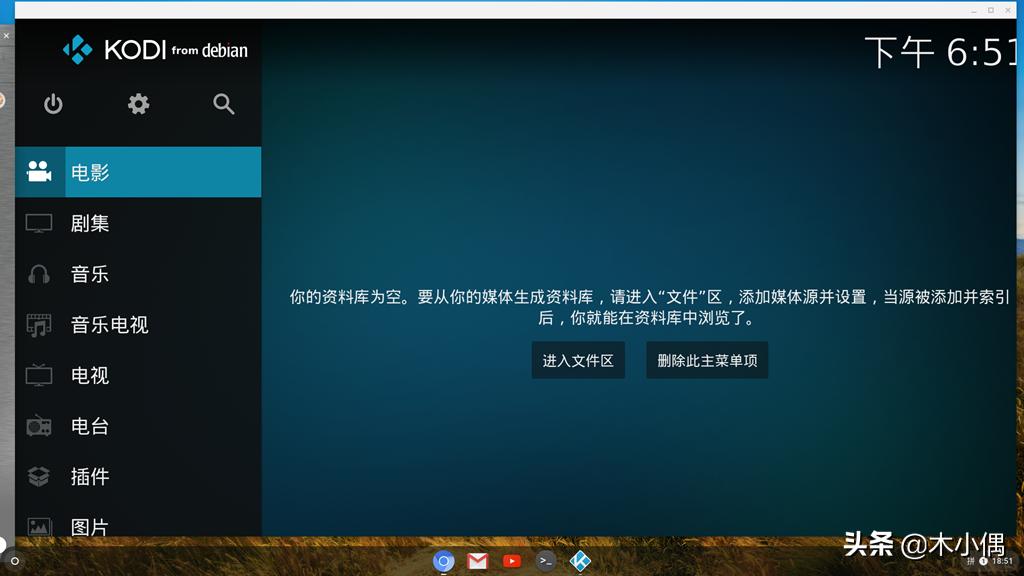Launch Chromium from the taskbar
Viewport: 1024px width, 576px height.
444,561
